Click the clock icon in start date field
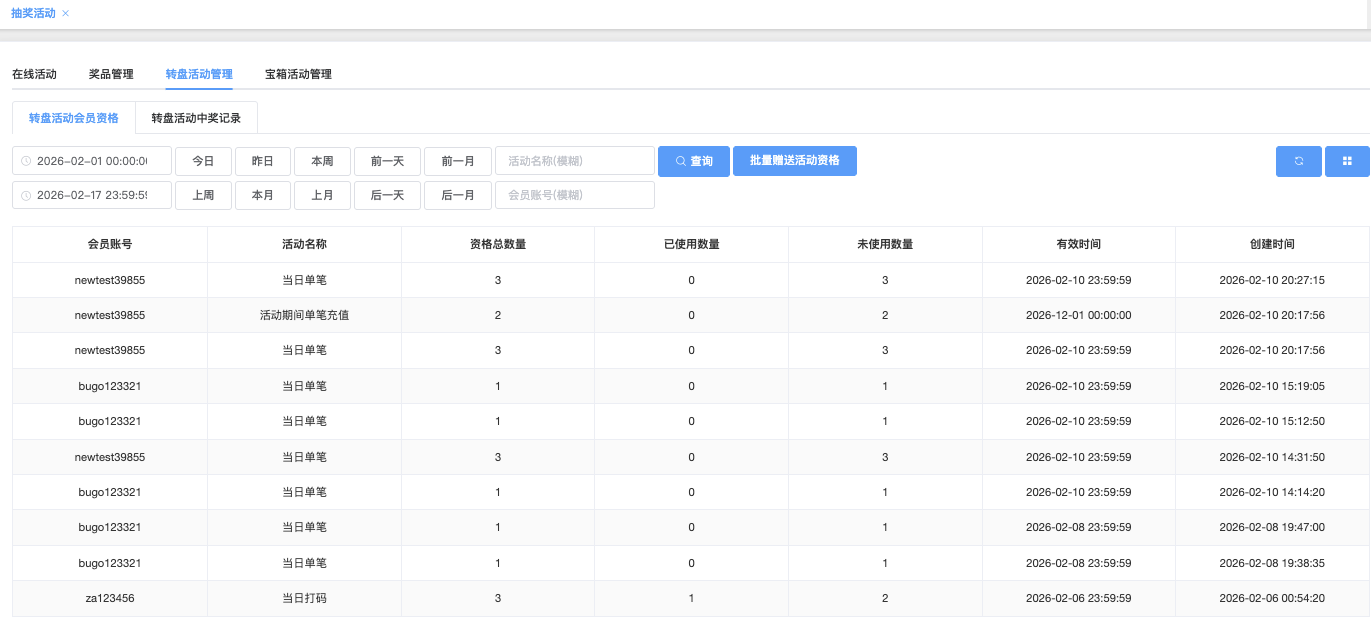This screenshot has width=1371, height=617. [26, 161]
